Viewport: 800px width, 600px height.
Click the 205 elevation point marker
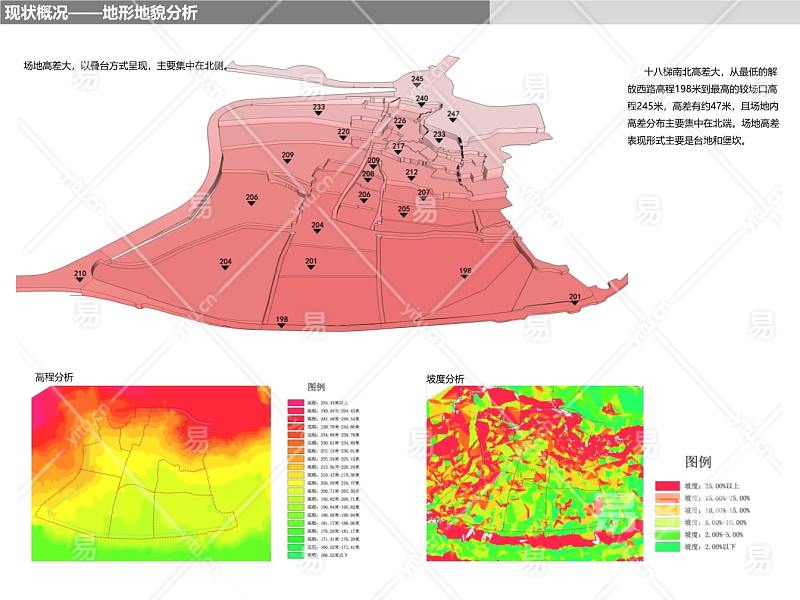point(404,217)
